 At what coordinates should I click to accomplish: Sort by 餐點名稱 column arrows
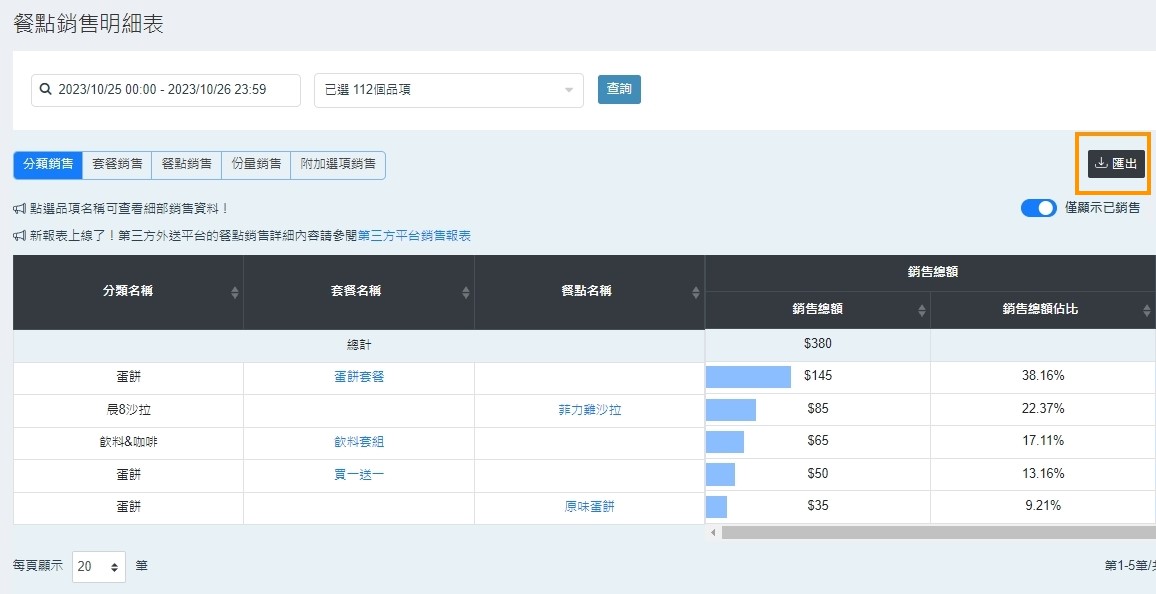[696, 292]
